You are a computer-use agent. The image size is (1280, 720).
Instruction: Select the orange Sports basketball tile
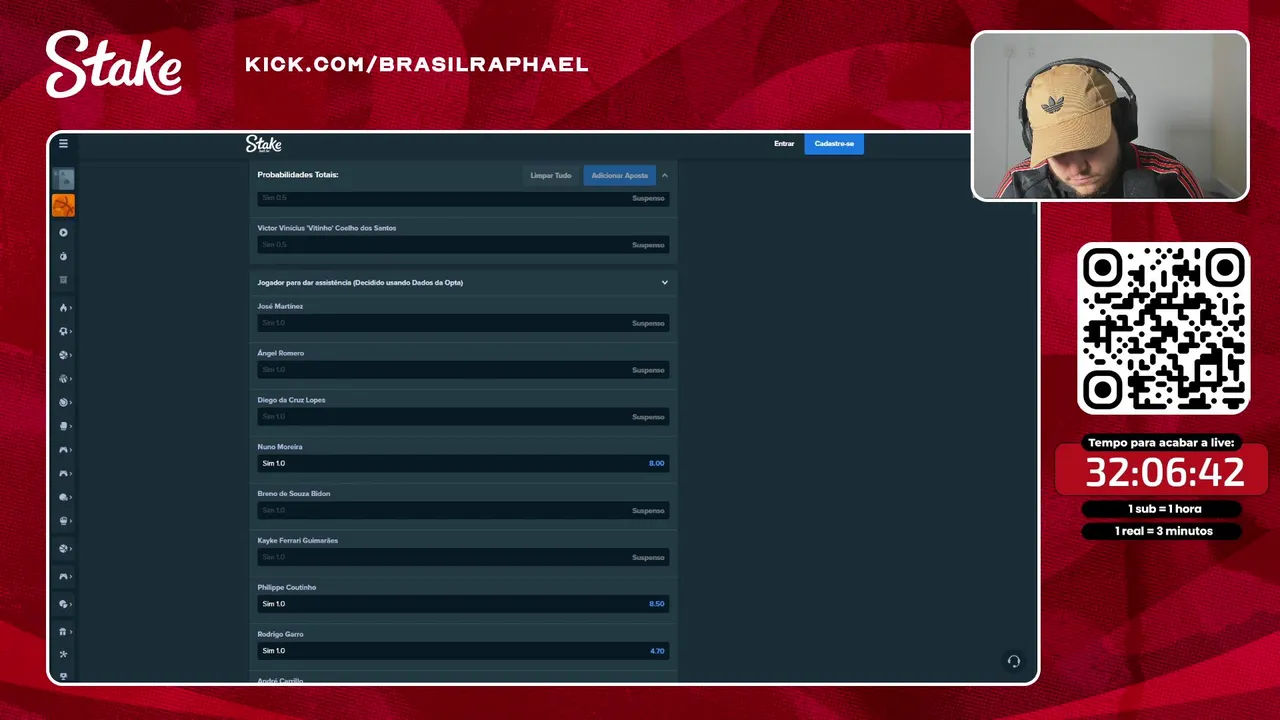(63, 205)
